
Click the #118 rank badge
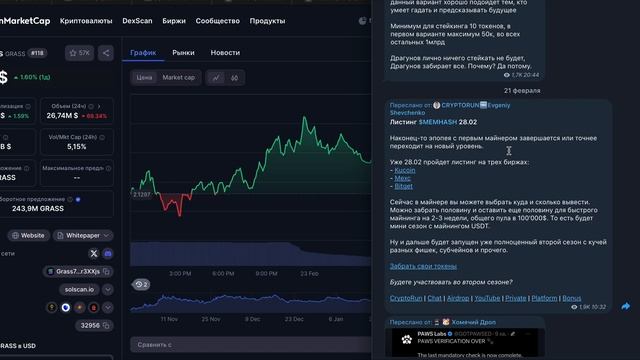point(37,53)
